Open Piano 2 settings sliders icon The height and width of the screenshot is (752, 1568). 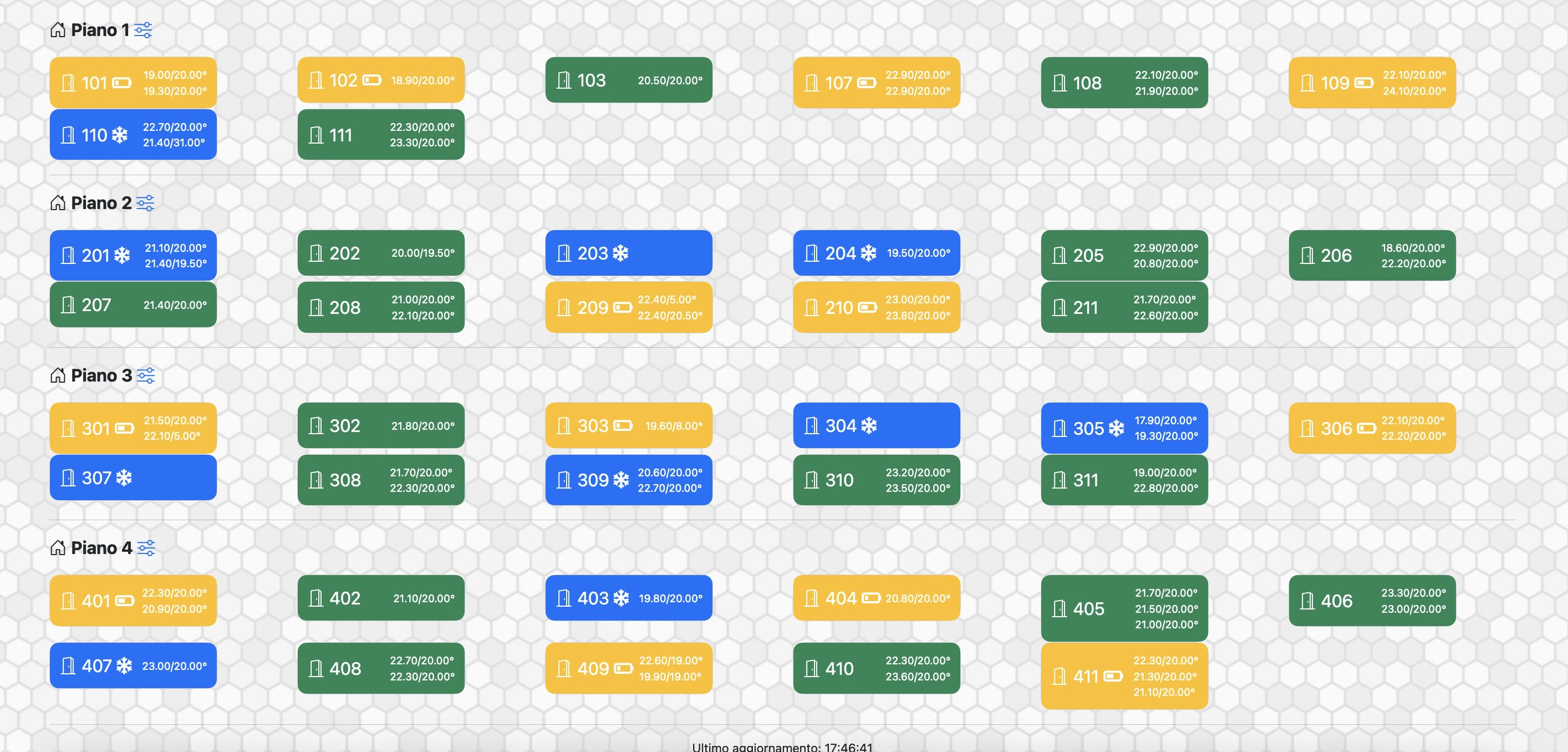coord(145,203)
